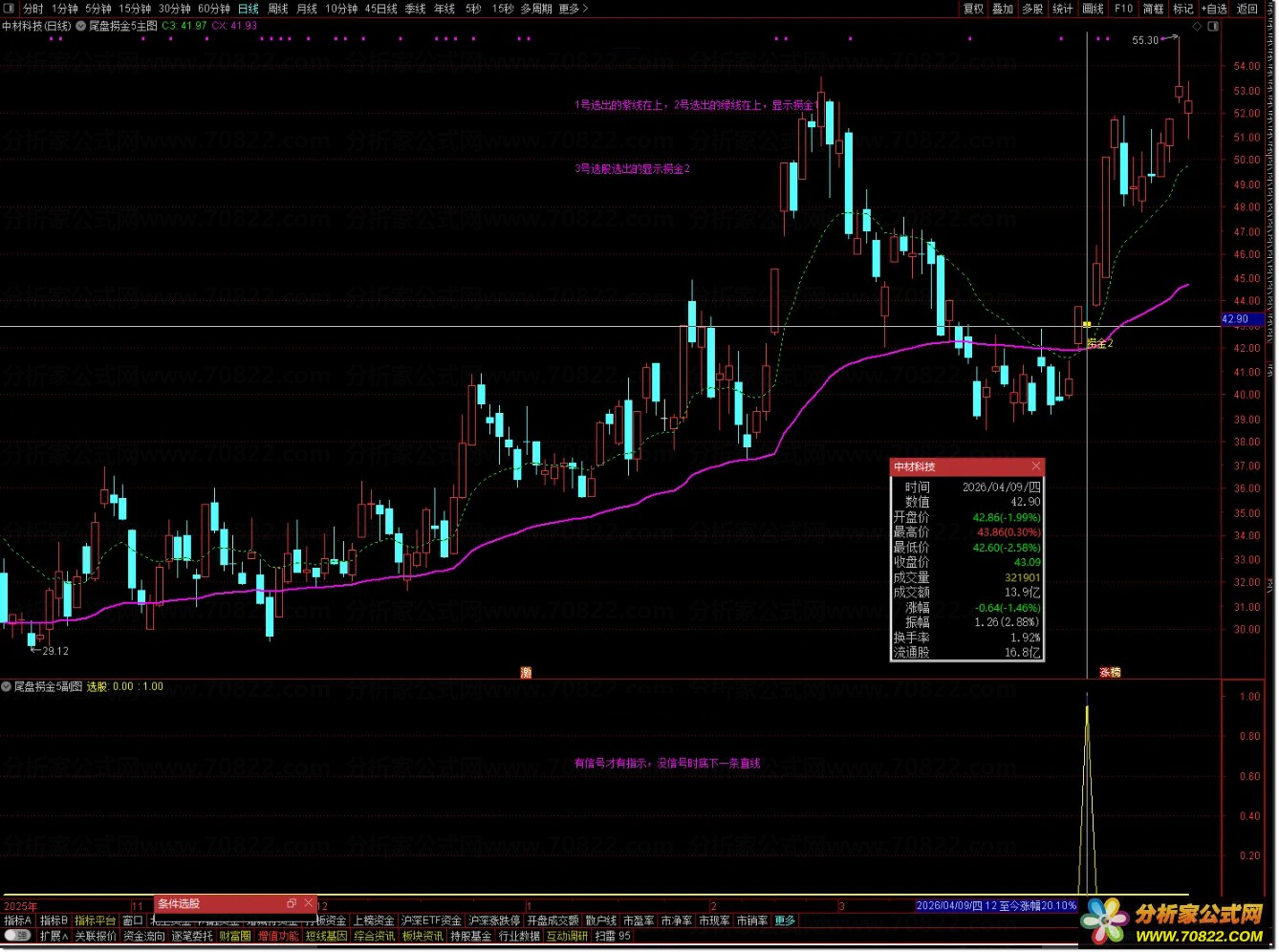Open the 画线 drawing tools
This screenshot has width=1279, height=952.
pyautogui.click(x=1094, y=9)
